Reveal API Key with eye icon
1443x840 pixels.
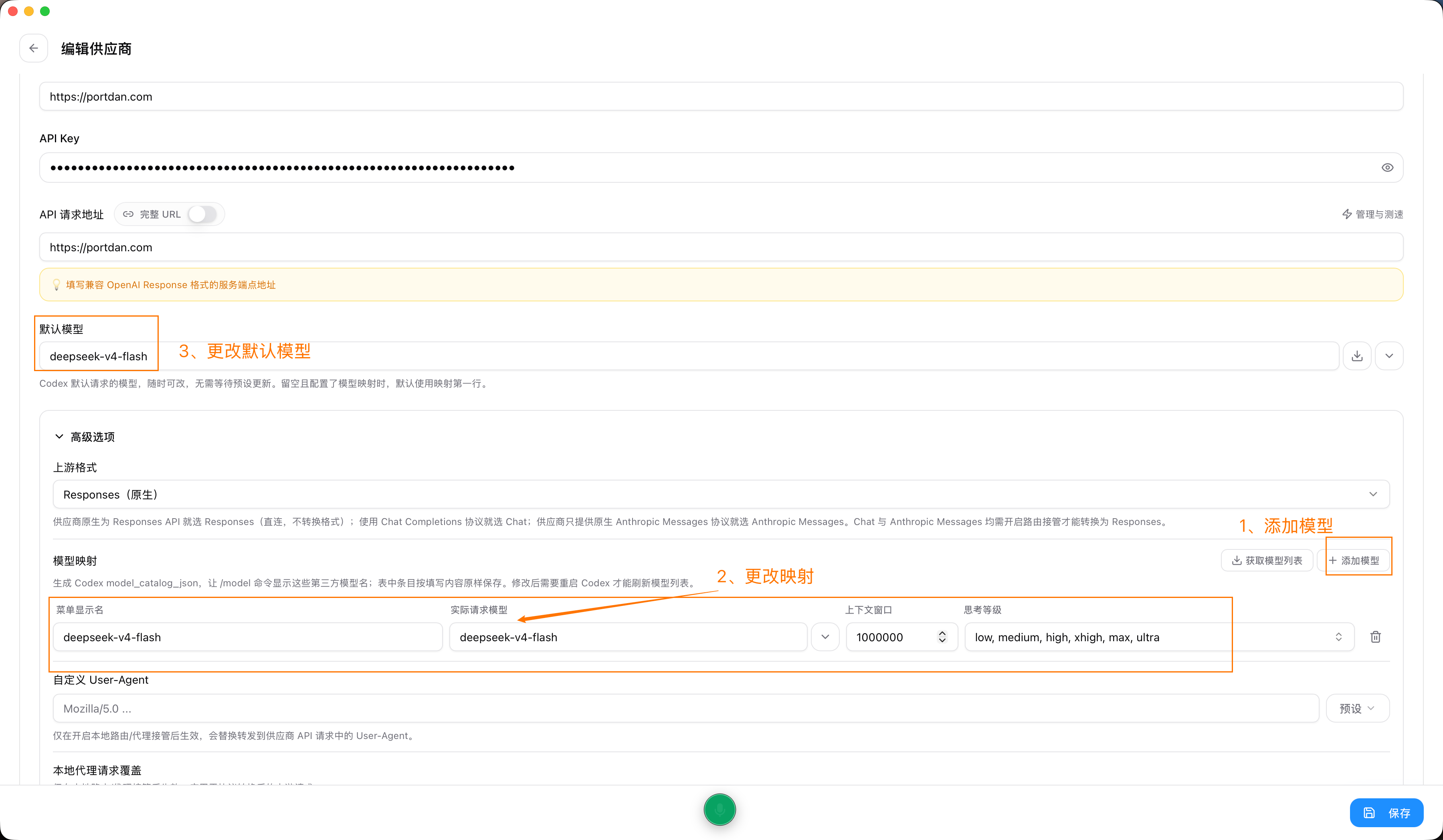(1387, 168)
